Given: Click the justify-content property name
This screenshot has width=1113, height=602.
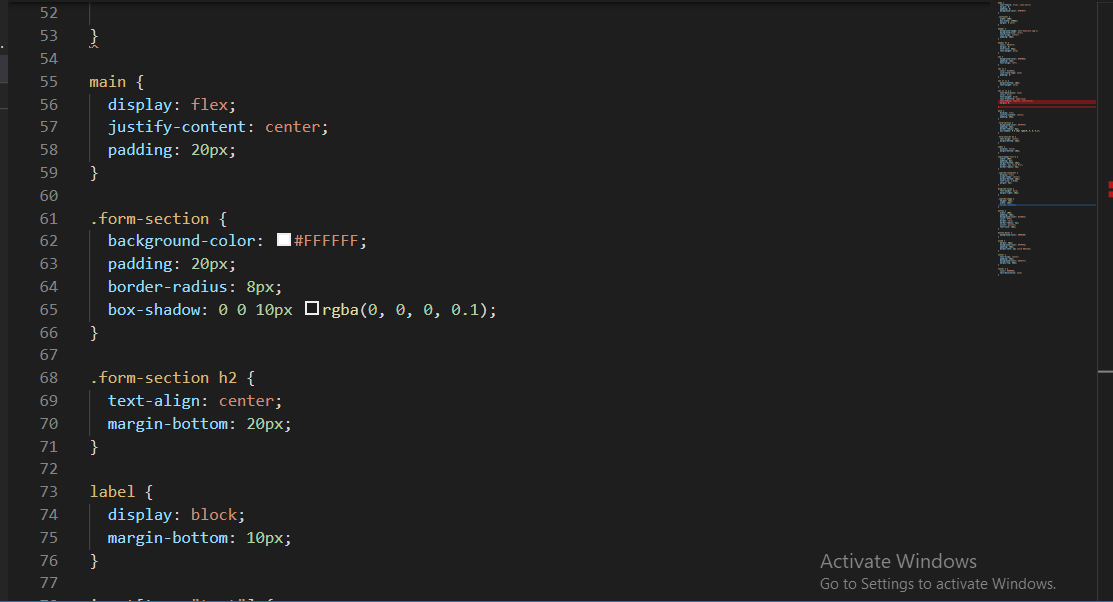Looking at the screenshot, I should point(177,127).
